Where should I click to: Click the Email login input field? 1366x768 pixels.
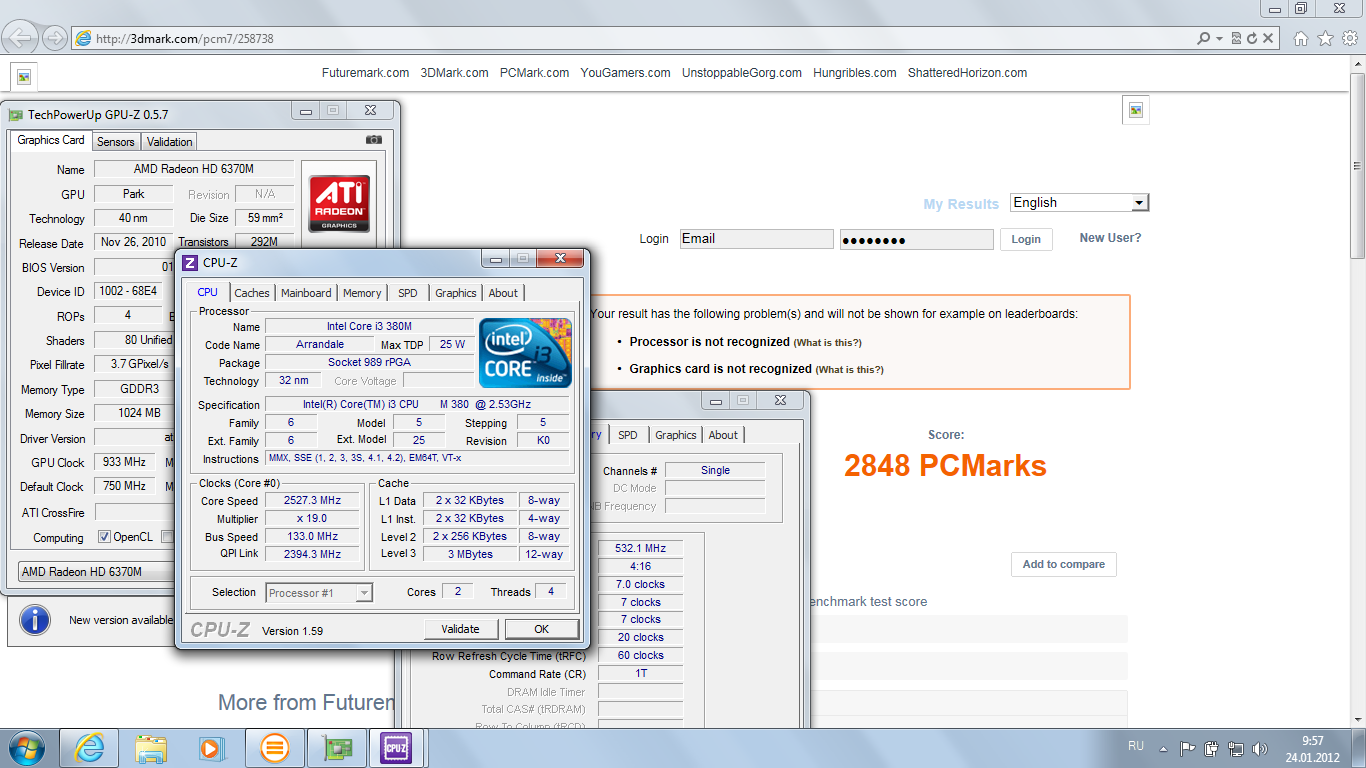tap(756, 239)
